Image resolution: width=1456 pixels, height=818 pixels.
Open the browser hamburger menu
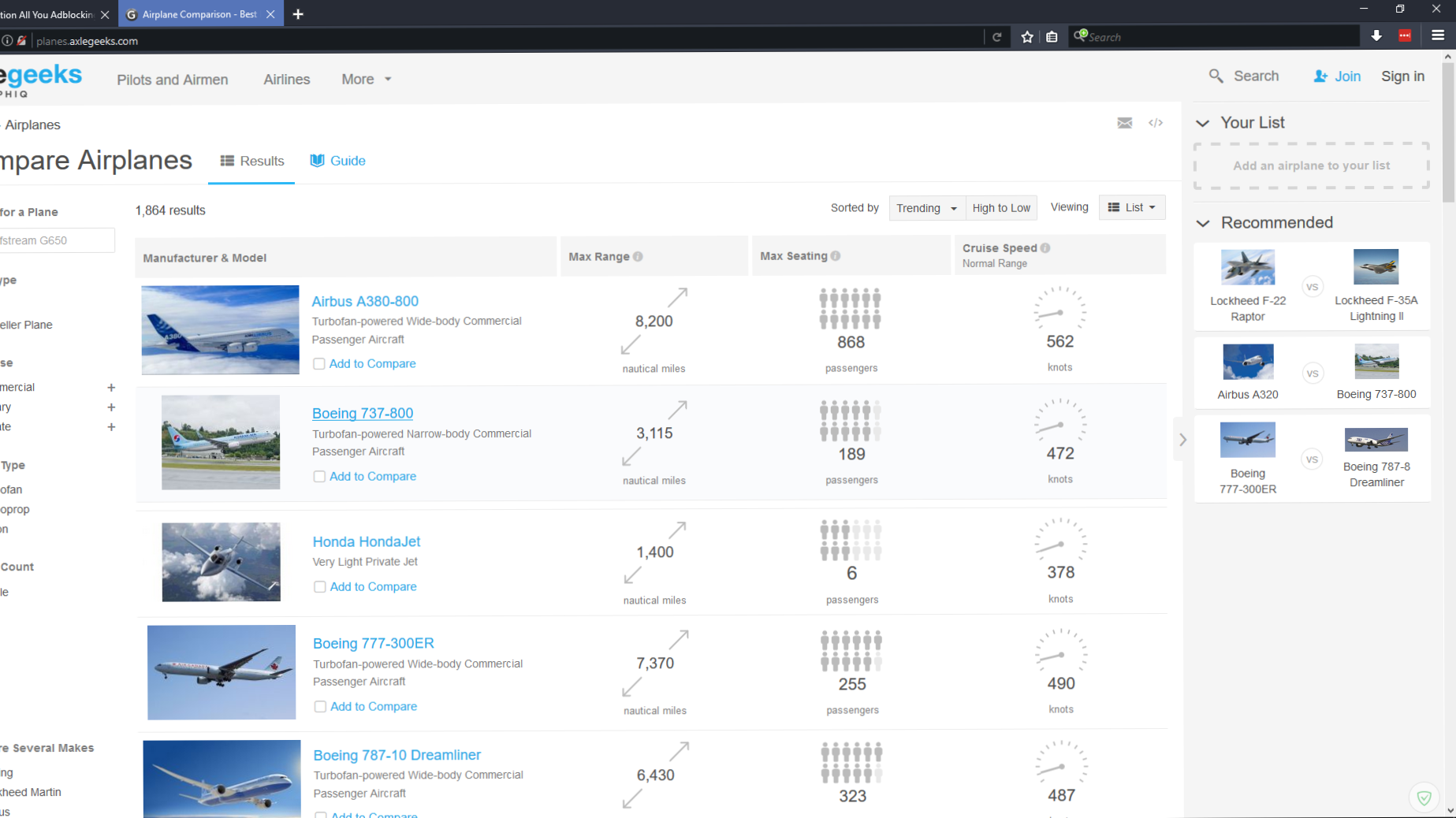1438,35
